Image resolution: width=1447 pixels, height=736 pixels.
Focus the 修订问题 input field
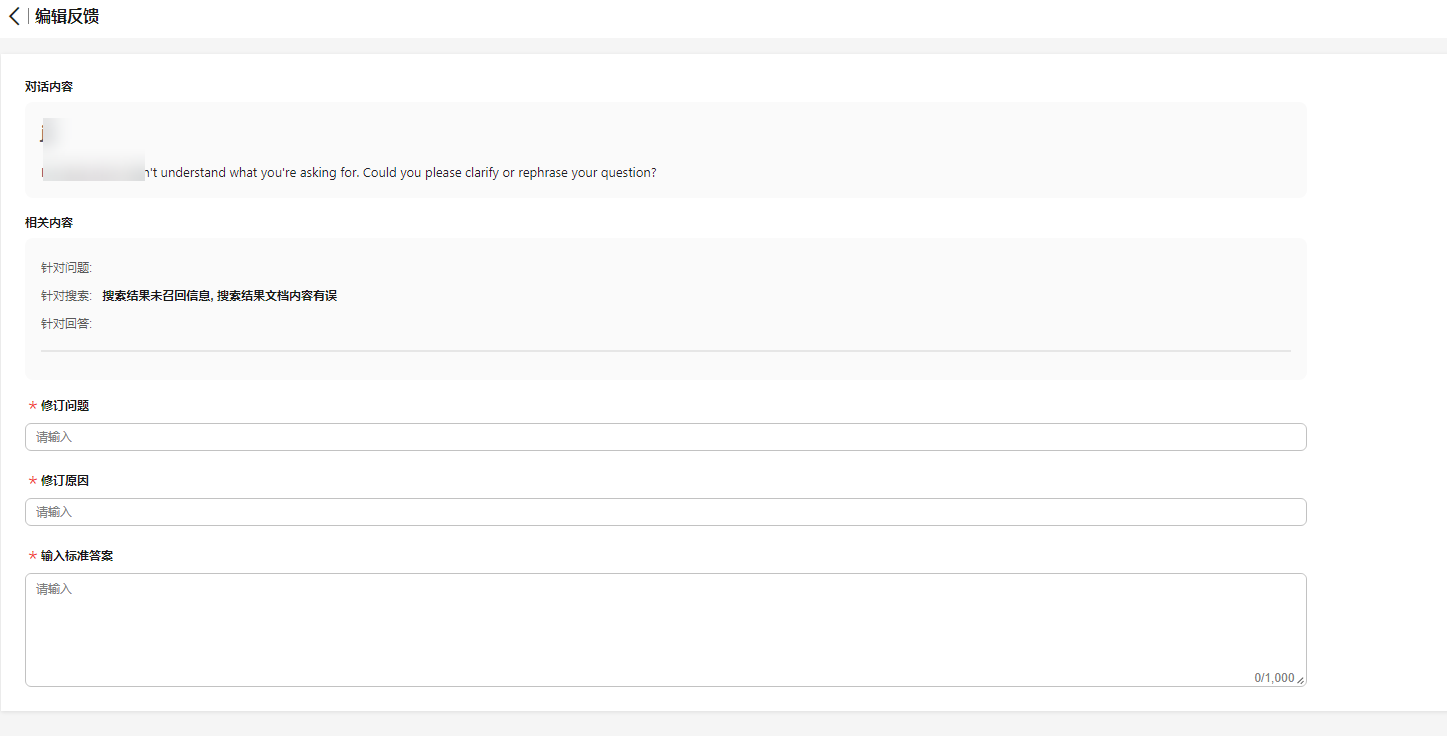[665, 437]
